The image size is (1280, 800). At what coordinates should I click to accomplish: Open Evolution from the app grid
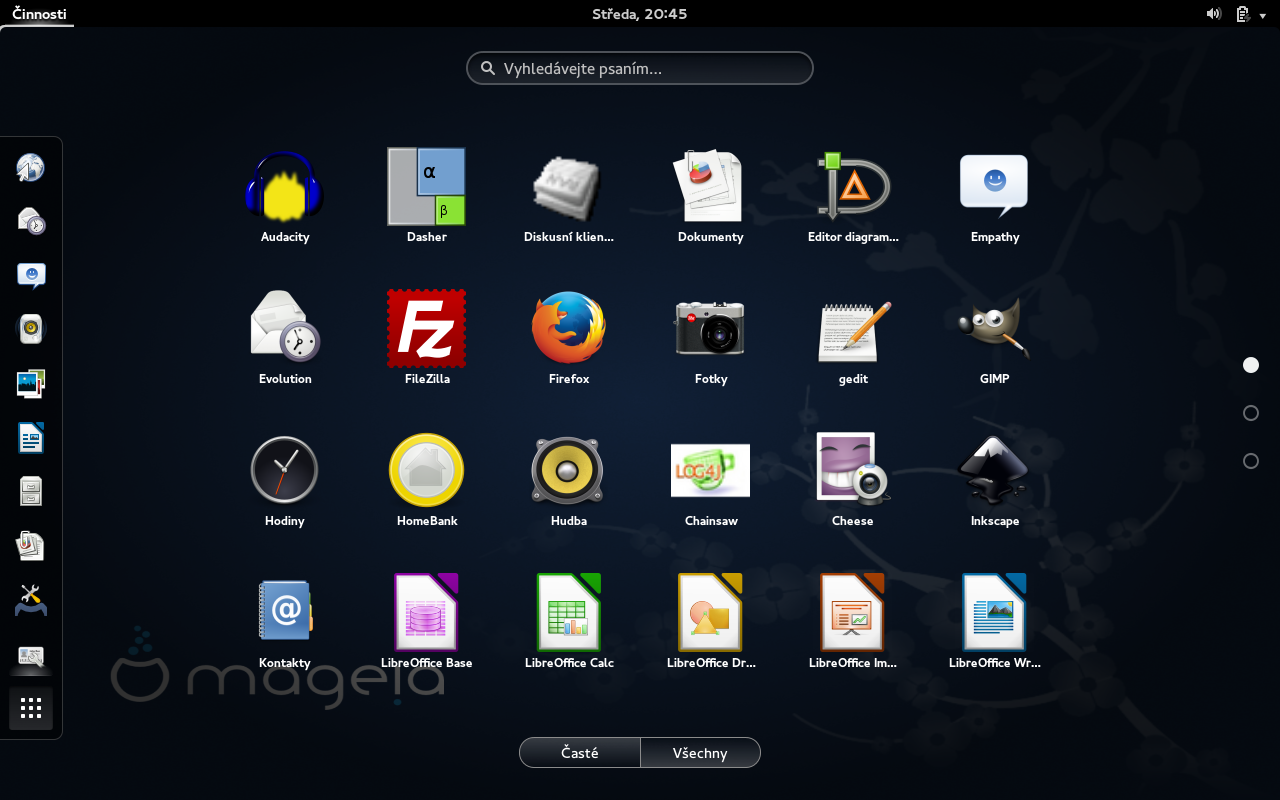coord(285,328)
